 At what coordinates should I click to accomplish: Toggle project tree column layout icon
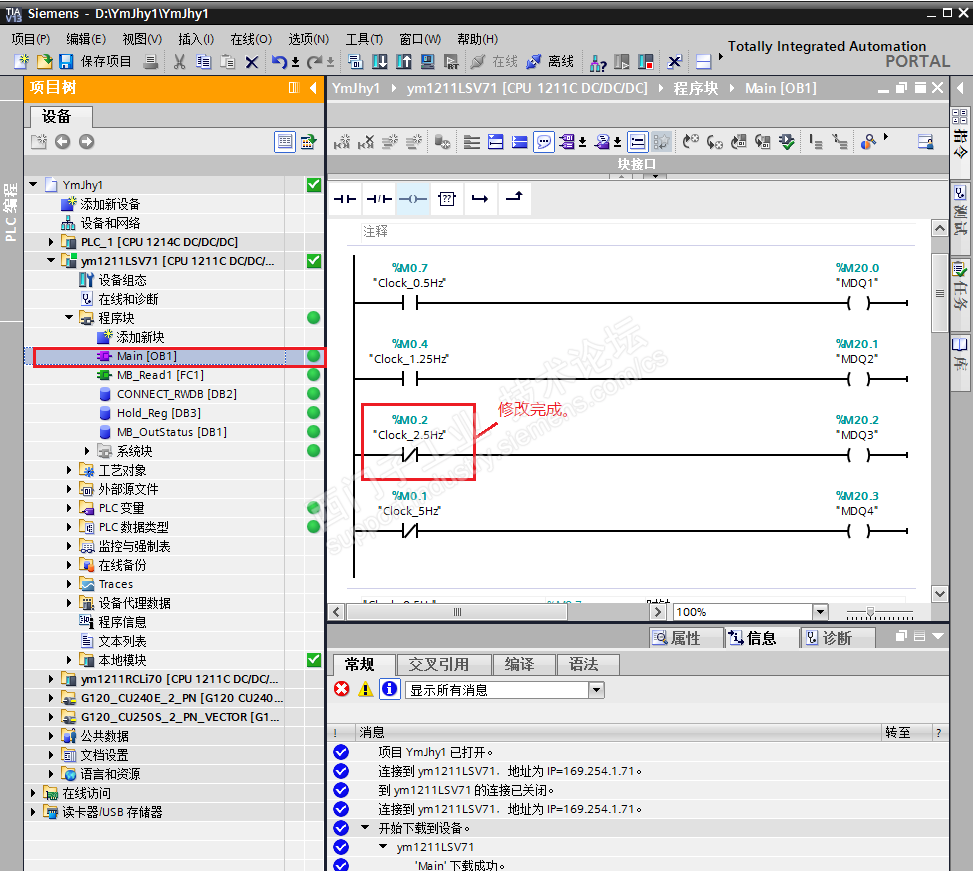[x=294, y=88]
